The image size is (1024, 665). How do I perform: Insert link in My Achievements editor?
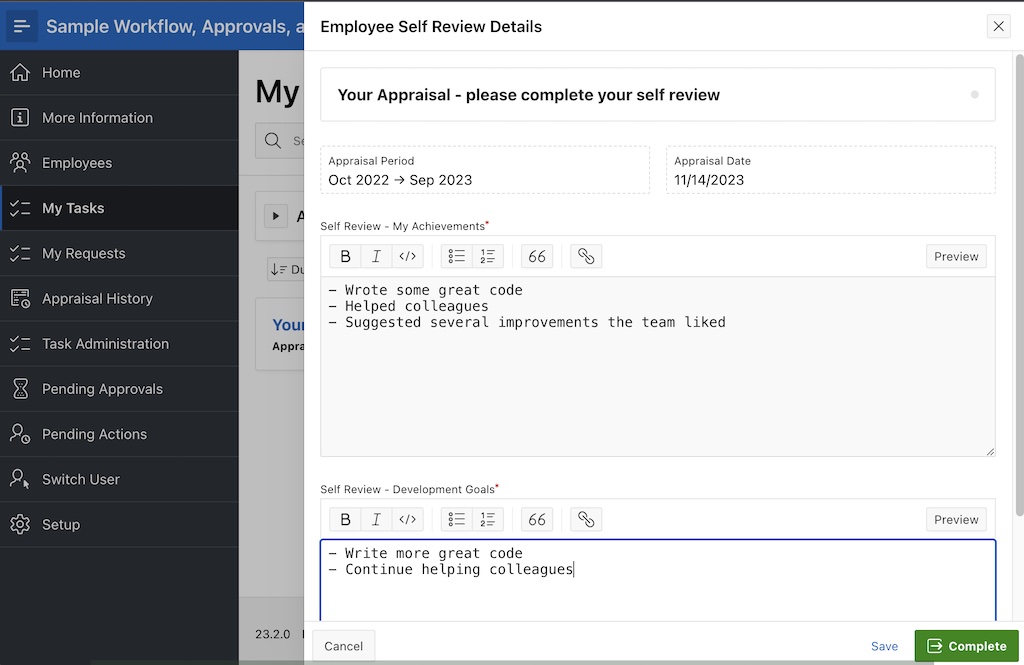586,257
